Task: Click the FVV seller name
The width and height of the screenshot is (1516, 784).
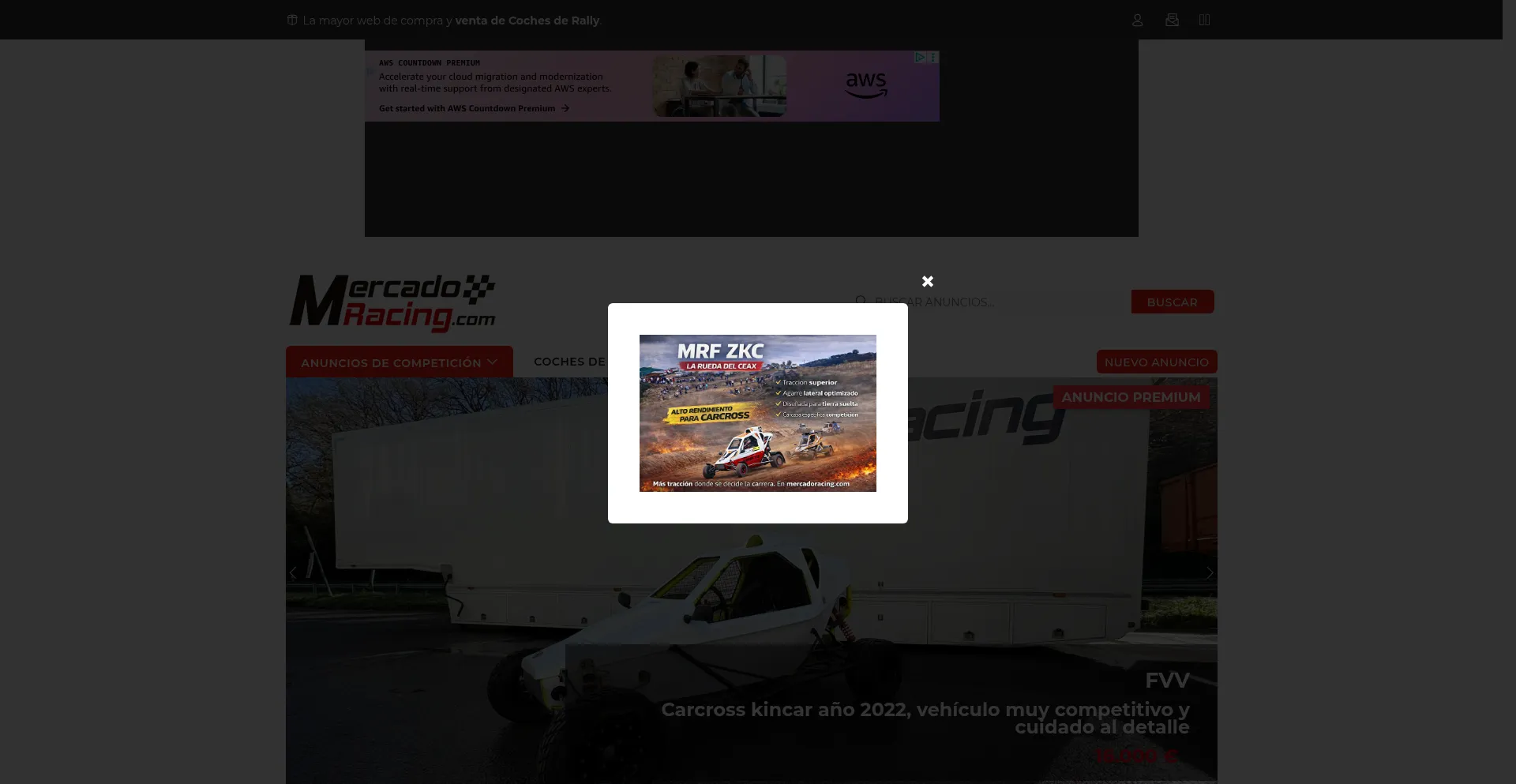Action: click(1167, 680)
